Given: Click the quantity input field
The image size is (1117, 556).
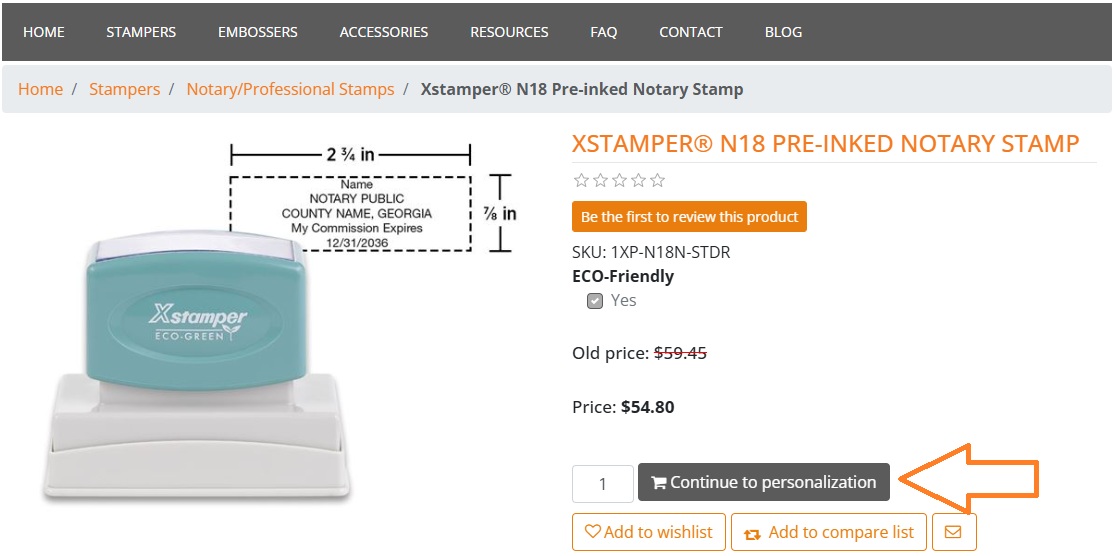Looking at the screenshot, I should [602, 484].
